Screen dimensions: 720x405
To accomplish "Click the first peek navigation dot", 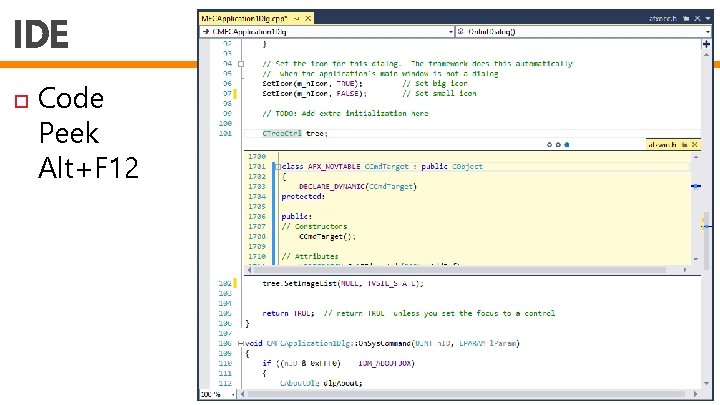I will 549,145.
